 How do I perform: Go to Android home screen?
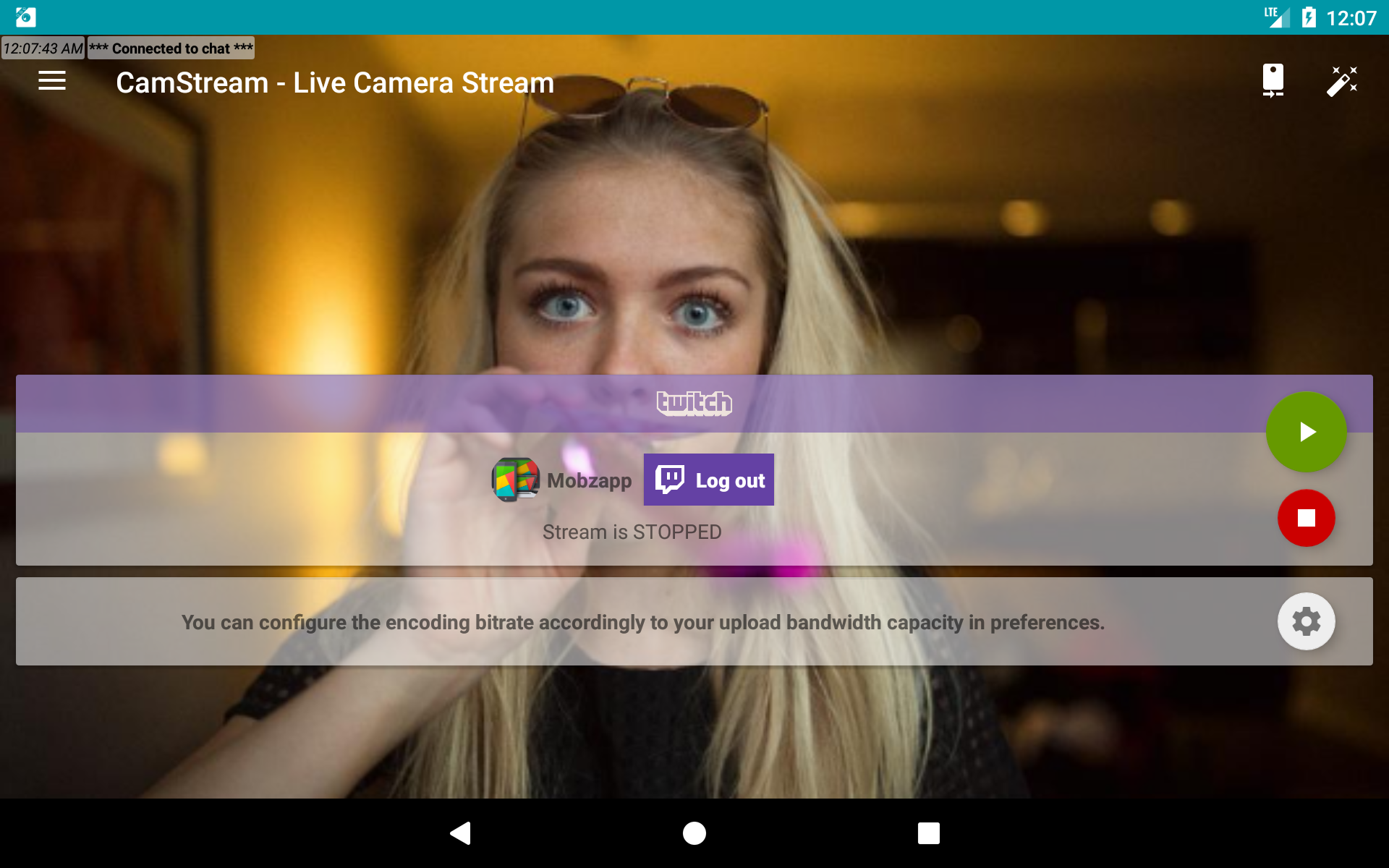694,833
